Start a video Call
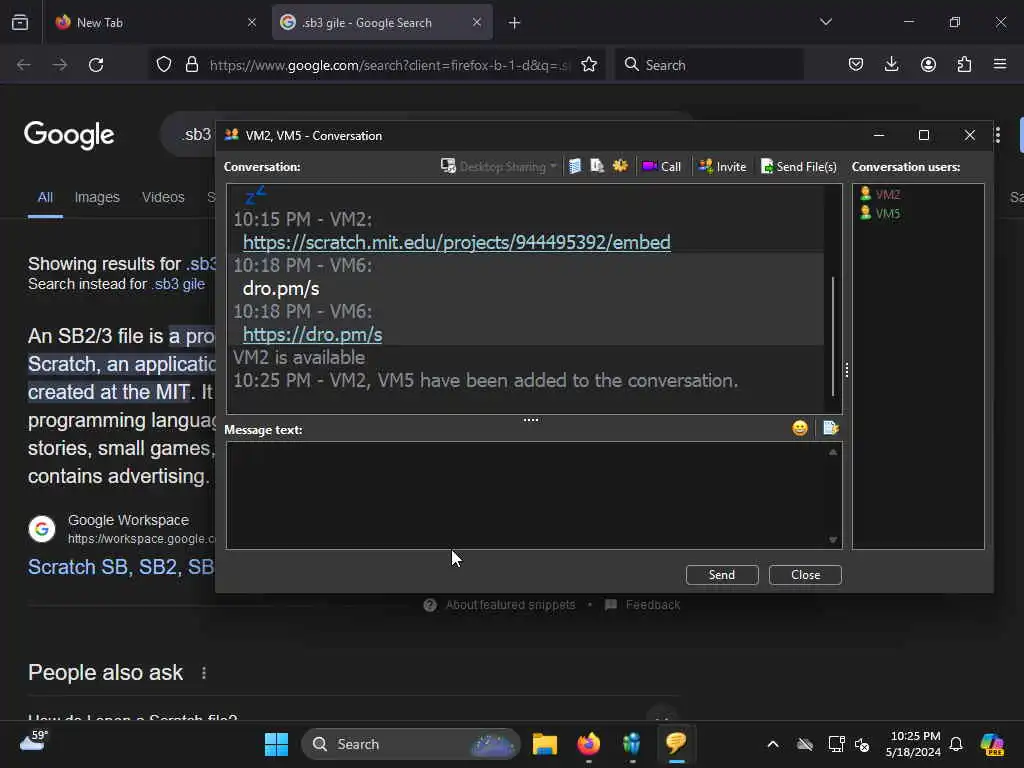The image size is (1024, 768). tap(662, 167)
